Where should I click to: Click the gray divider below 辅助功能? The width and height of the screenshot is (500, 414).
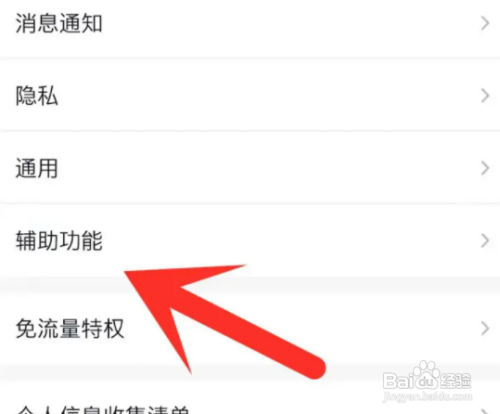250,285
